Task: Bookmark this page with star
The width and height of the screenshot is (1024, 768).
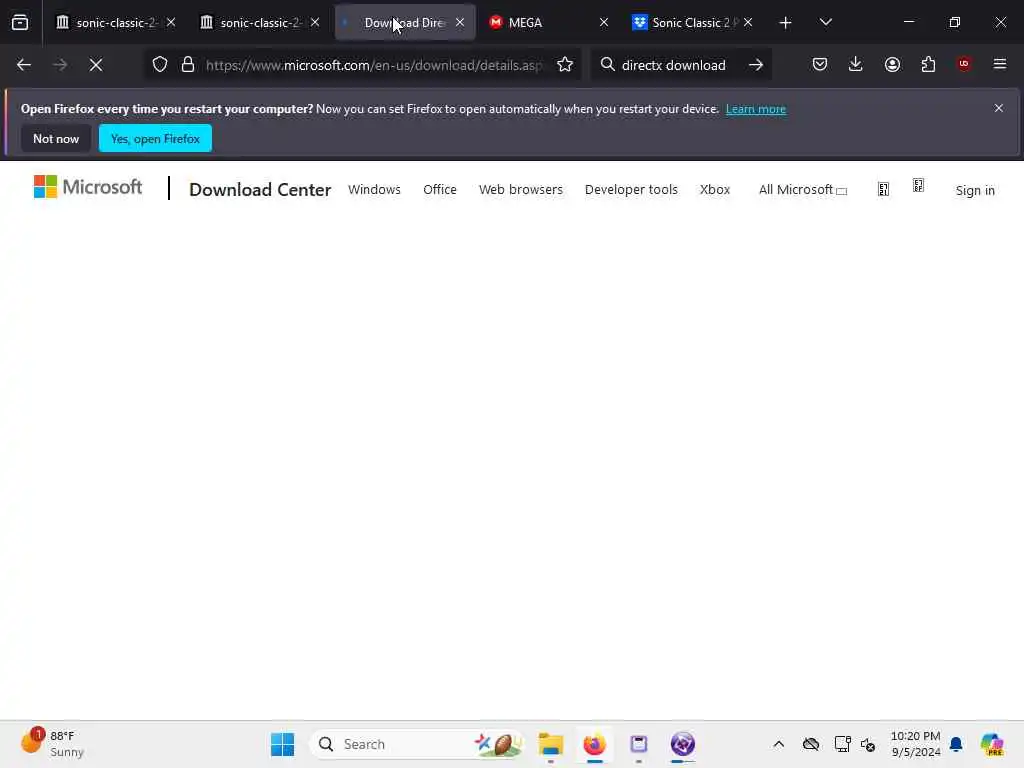Action: click(x=565, y=65)
